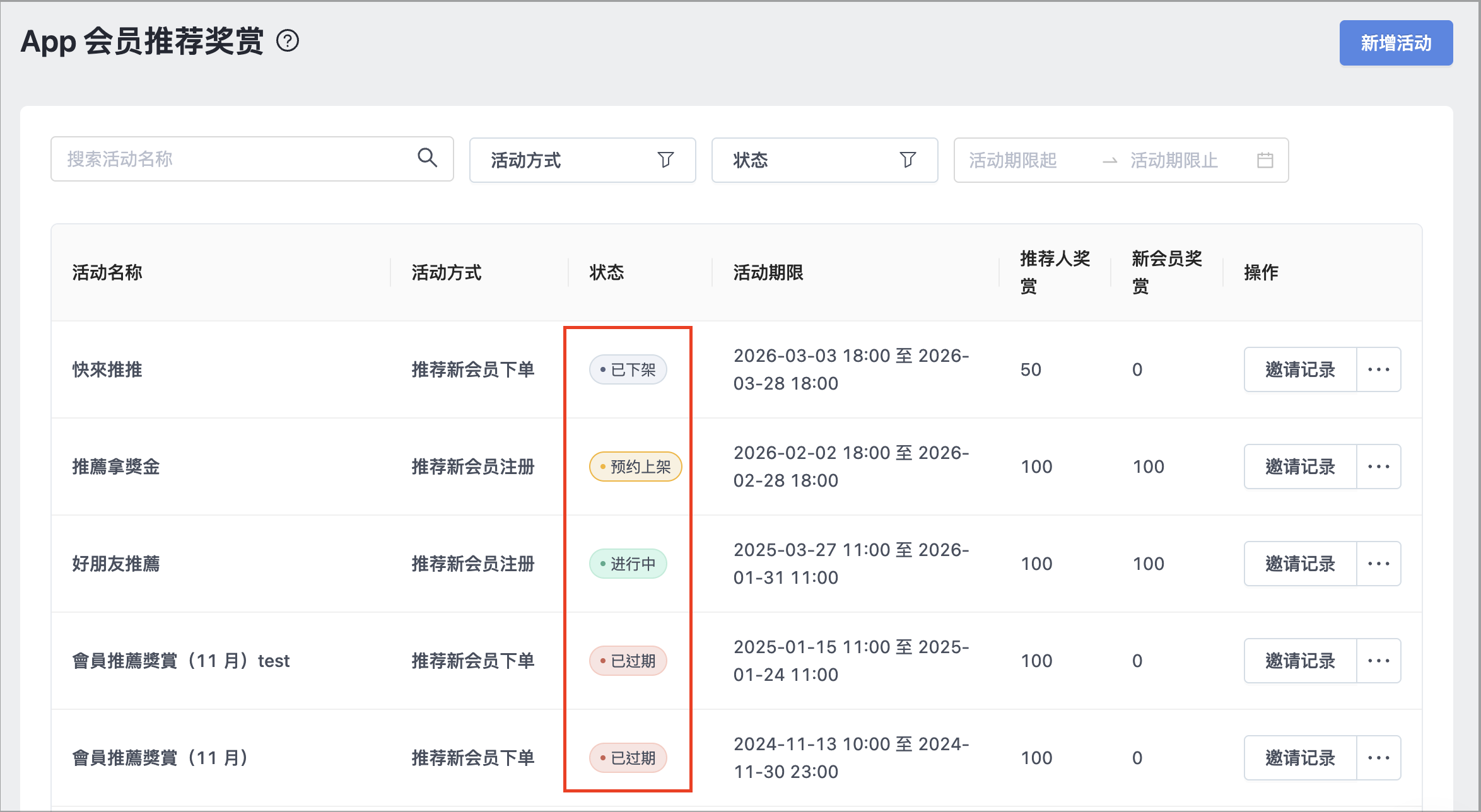The width and height of the screenshot is (1481, 812).
Task: Click the period 2025-03-27 11:00 至 2026-01-31
Action: tap(851, 564)
